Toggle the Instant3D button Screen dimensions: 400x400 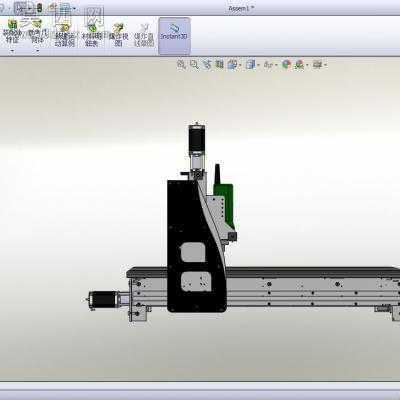coord(174,35)
